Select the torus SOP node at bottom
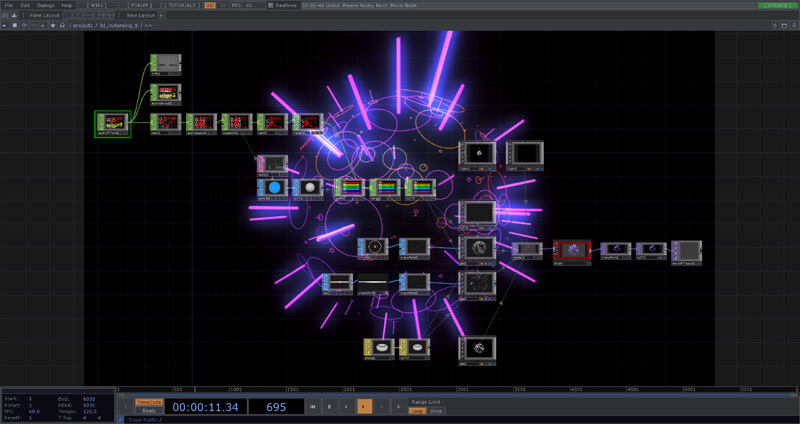Viewport: 800px width, 424px height. 379,349
